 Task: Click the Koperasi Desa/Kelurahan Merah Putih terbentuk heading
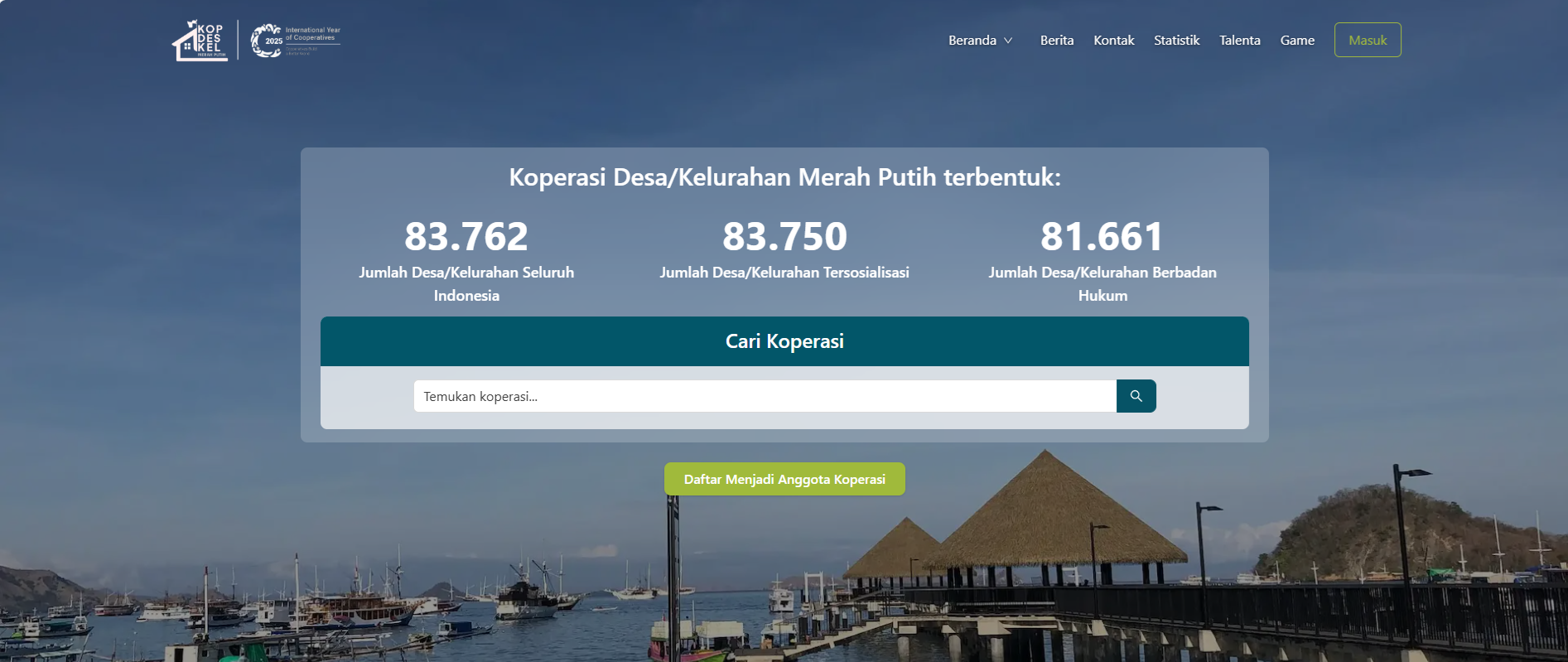pos(784,177)
